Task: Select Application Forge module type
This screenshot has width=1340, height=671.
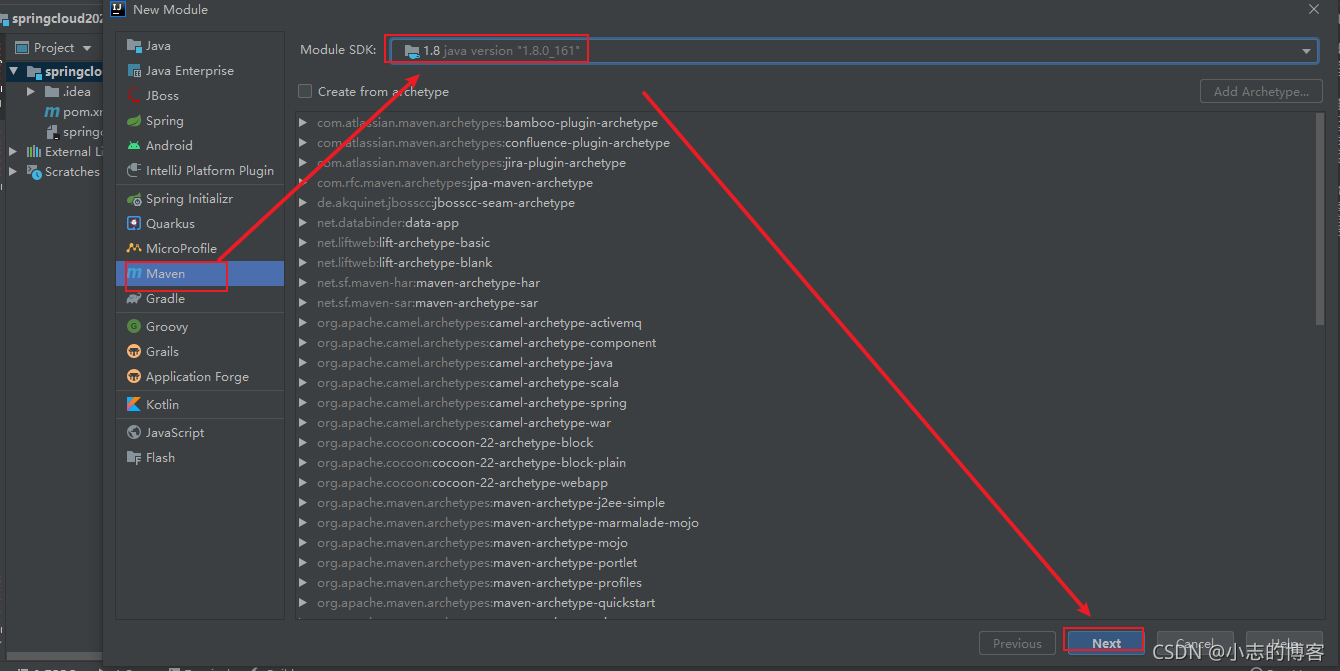Action: click(200, 377)
